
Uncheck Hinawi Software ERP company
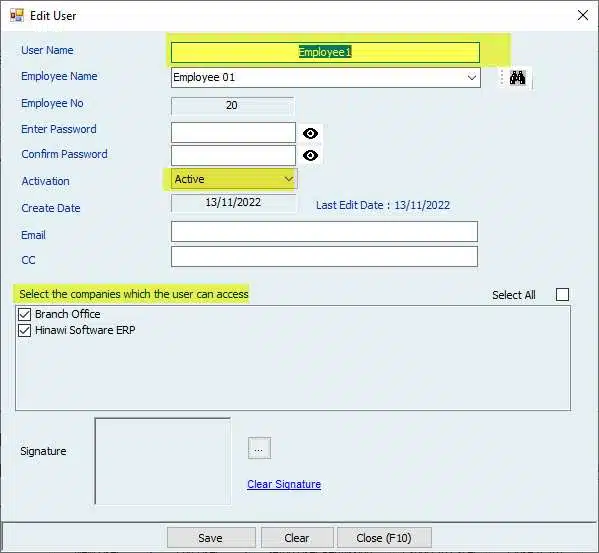[x=24, y=330]
